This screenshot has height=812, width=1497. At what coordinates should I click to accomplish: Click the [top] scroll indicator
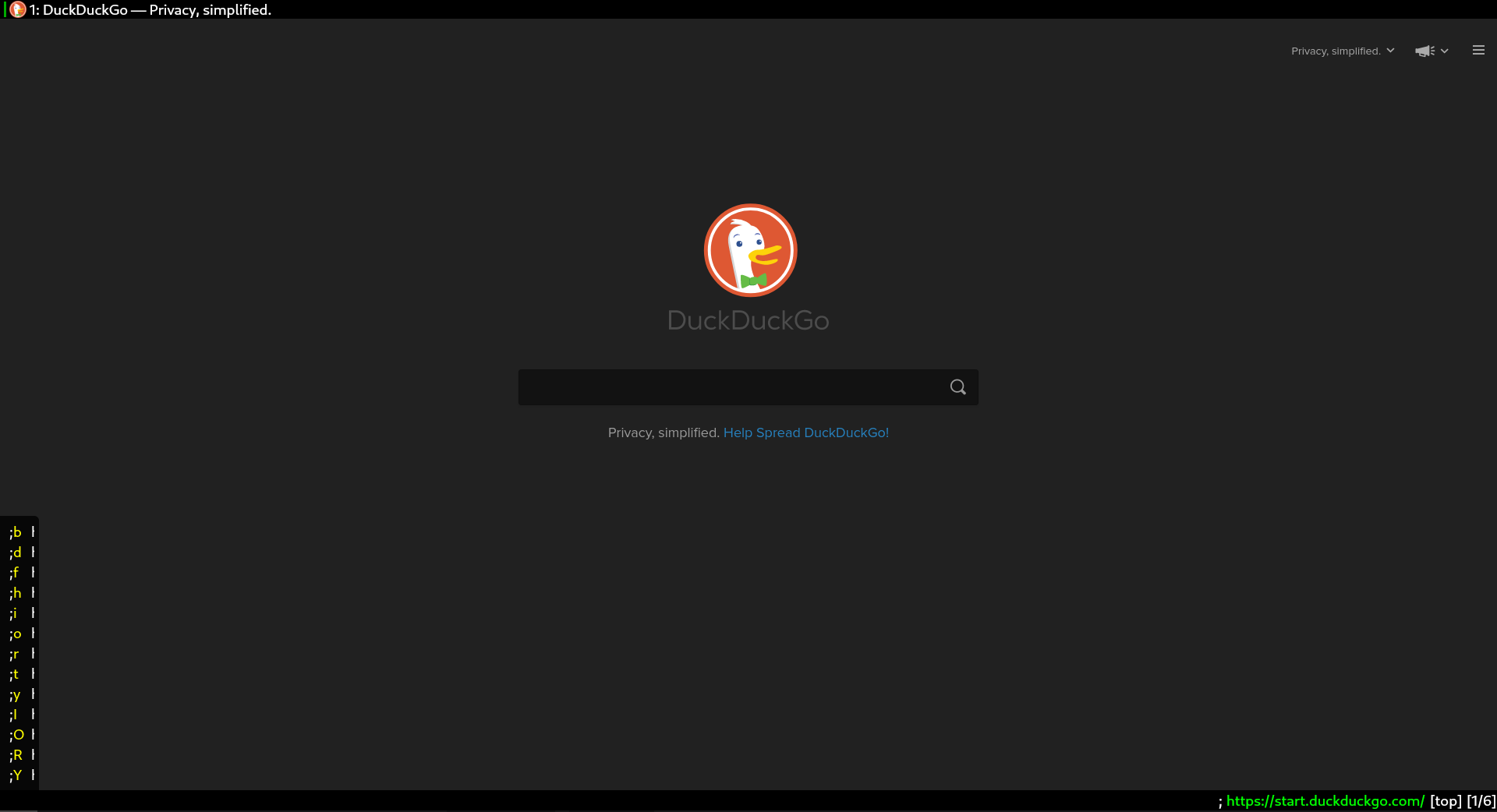(x=1446, y=801)
